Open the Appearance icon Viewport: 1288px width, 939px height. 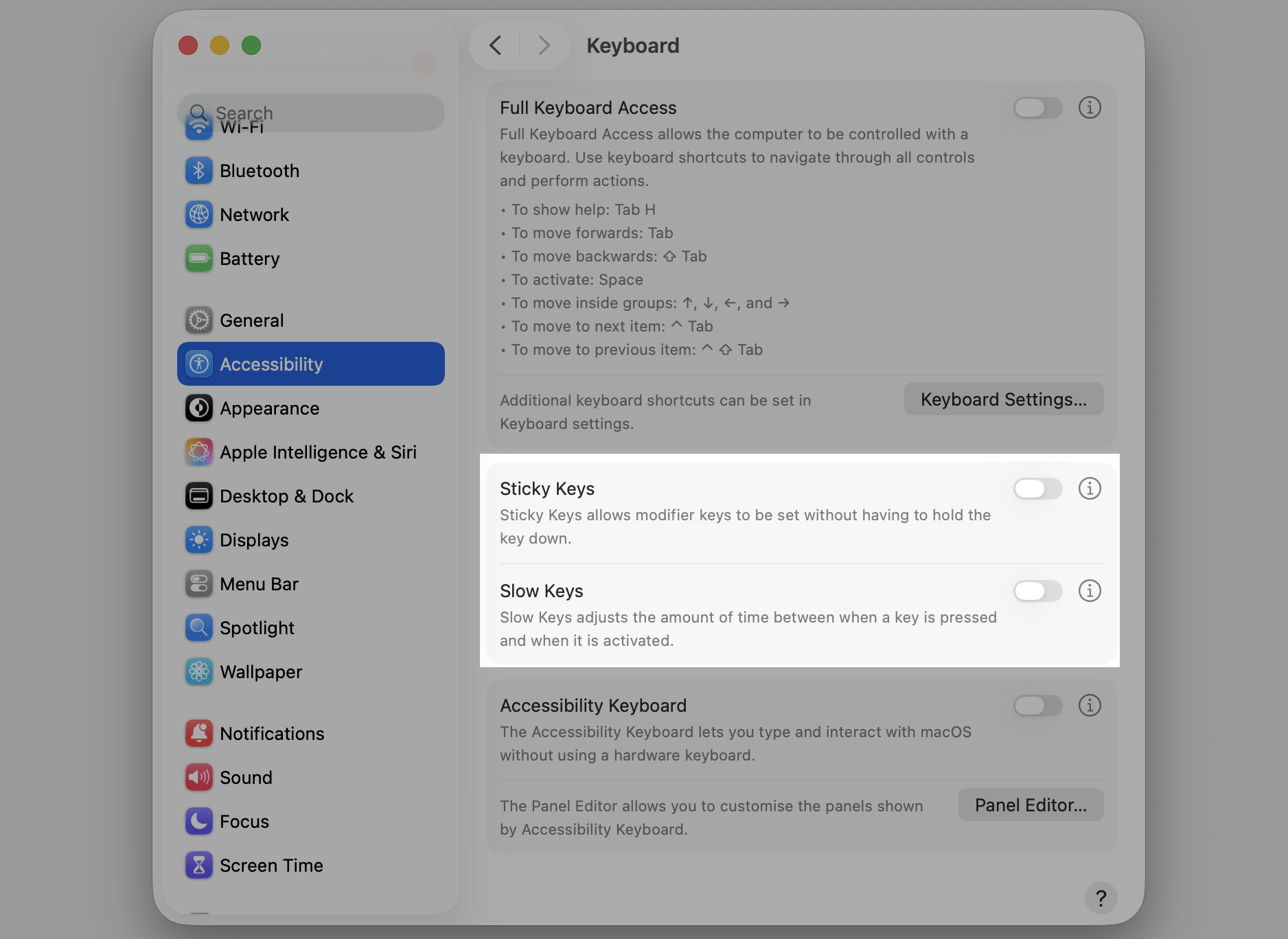point(199,408)
